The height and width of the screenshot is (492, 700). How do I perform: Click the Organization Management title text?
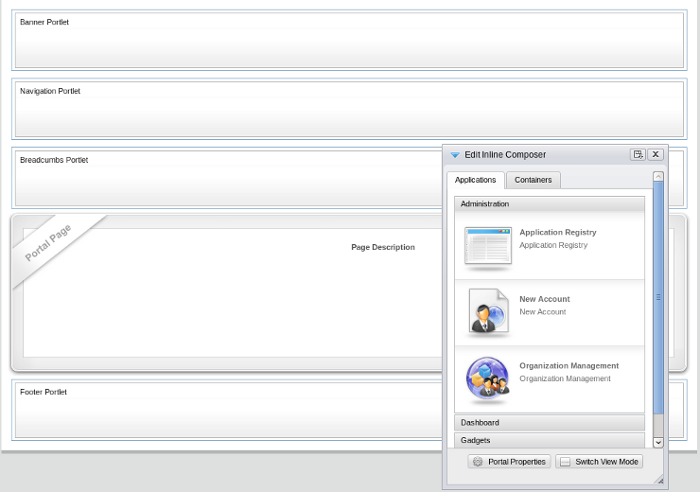pos(569,366)
